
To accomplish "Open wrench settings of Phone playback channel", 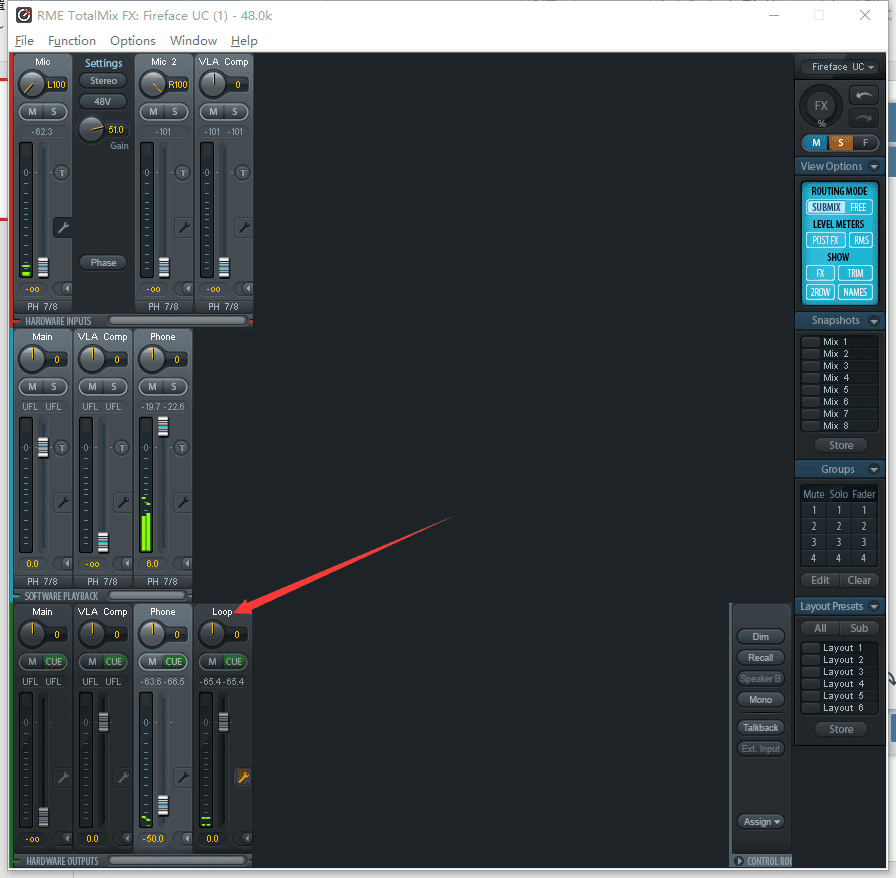I will click(183, 502).
